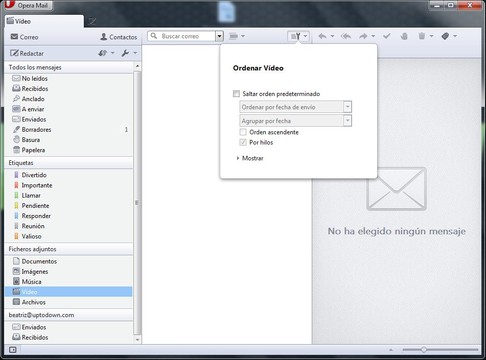Toggle the Orden ascendente checkbox
This screenshot has height=360, width=486.
click(x=243, y=132)
